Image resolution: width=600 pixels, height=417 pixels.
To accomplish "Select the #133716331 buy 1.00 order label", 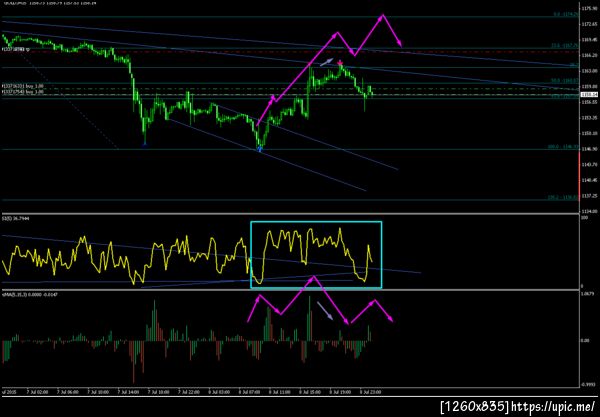I will [x=23, y=86].
